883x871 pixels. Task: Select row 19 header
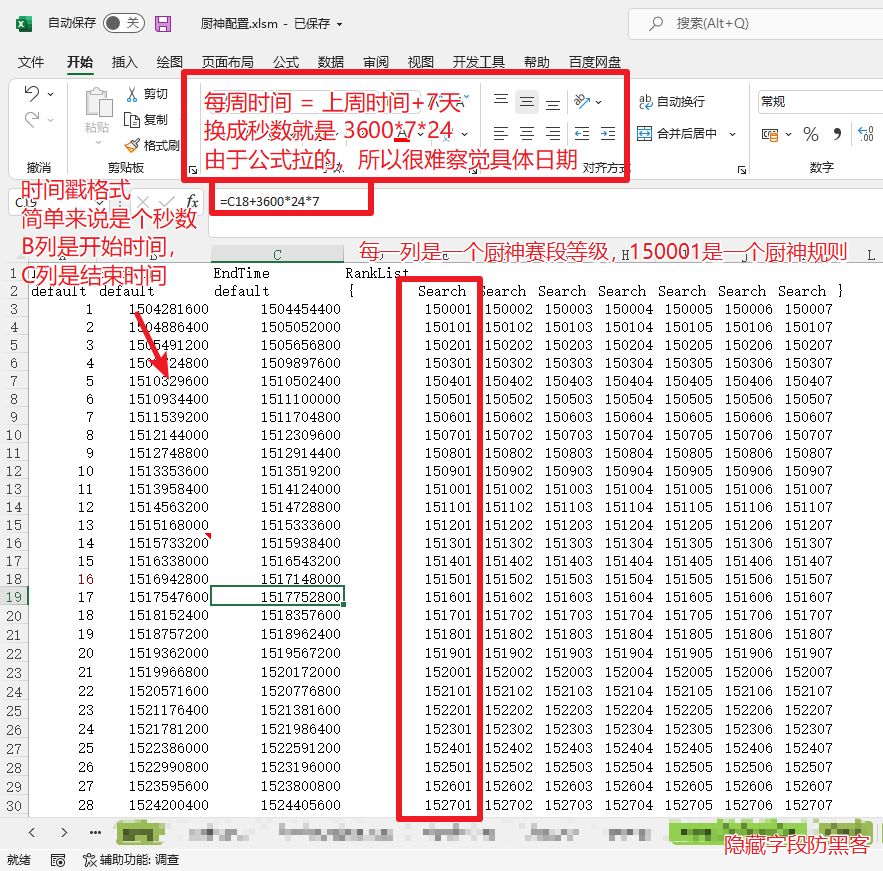coord(14,597)
